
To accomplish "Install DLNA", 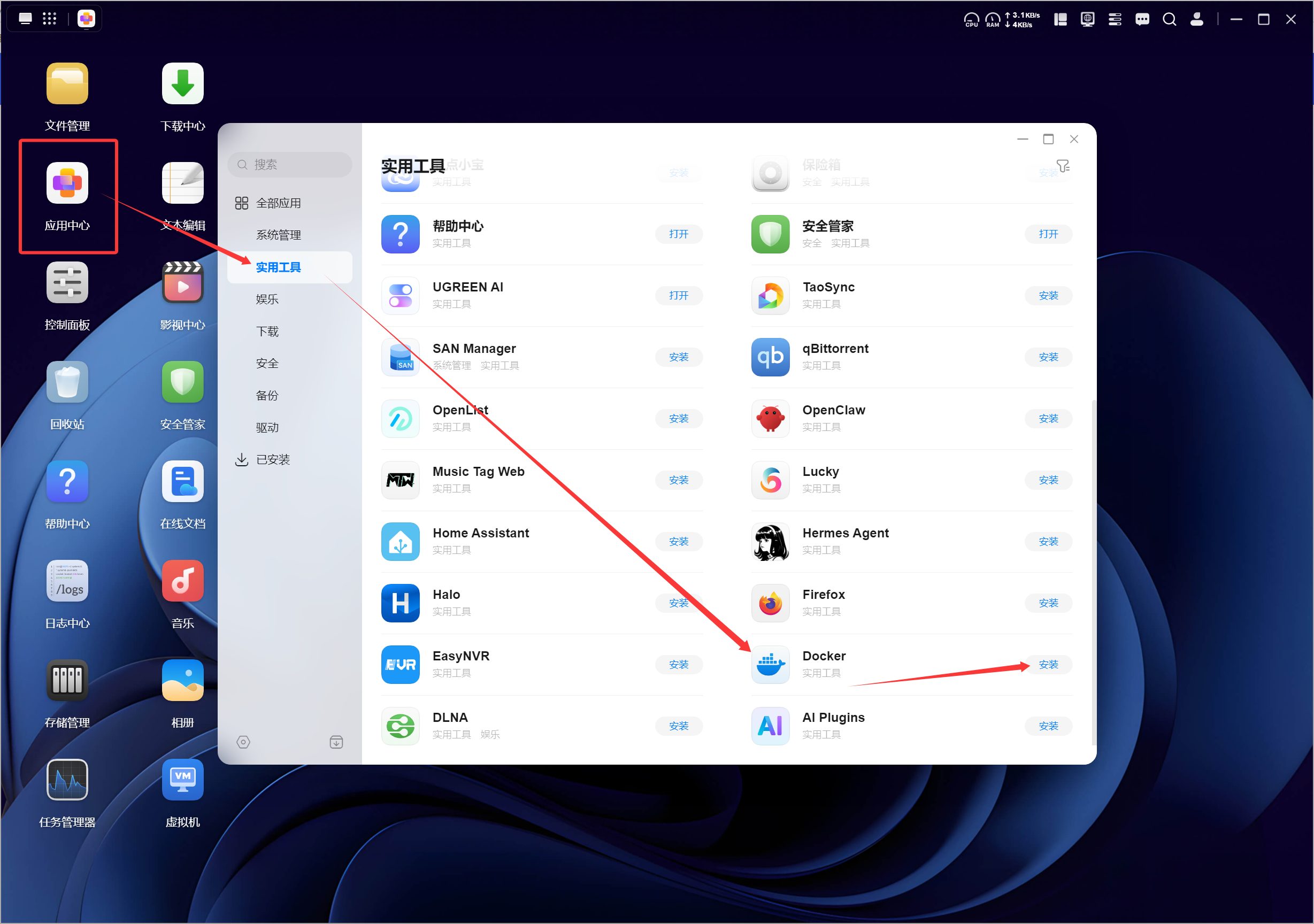I will pyautogui.click(x=679, y=726).
